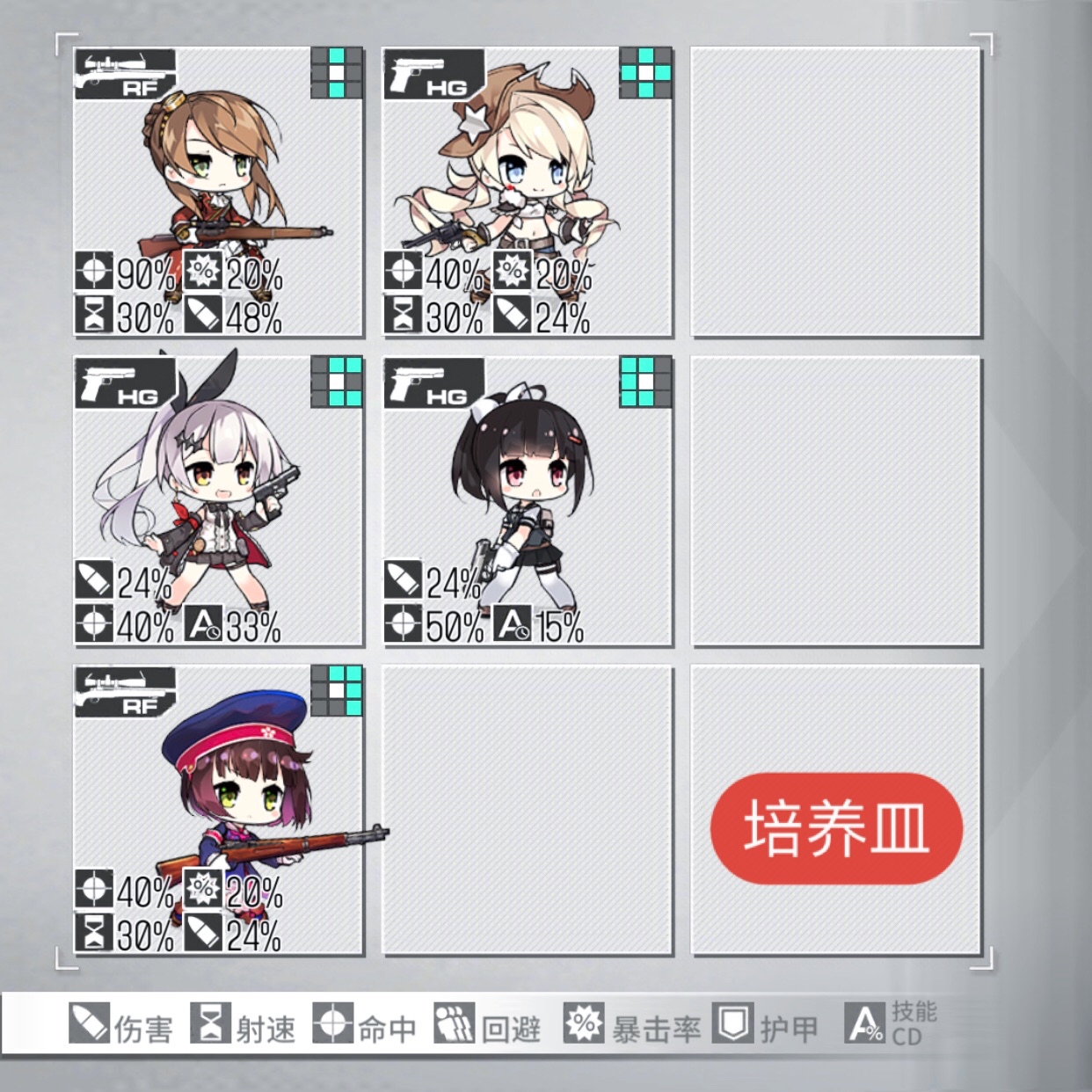Select the 射速 hourglass icon in legend
Screen dimensions: 1092x1092
[211, 1024]
